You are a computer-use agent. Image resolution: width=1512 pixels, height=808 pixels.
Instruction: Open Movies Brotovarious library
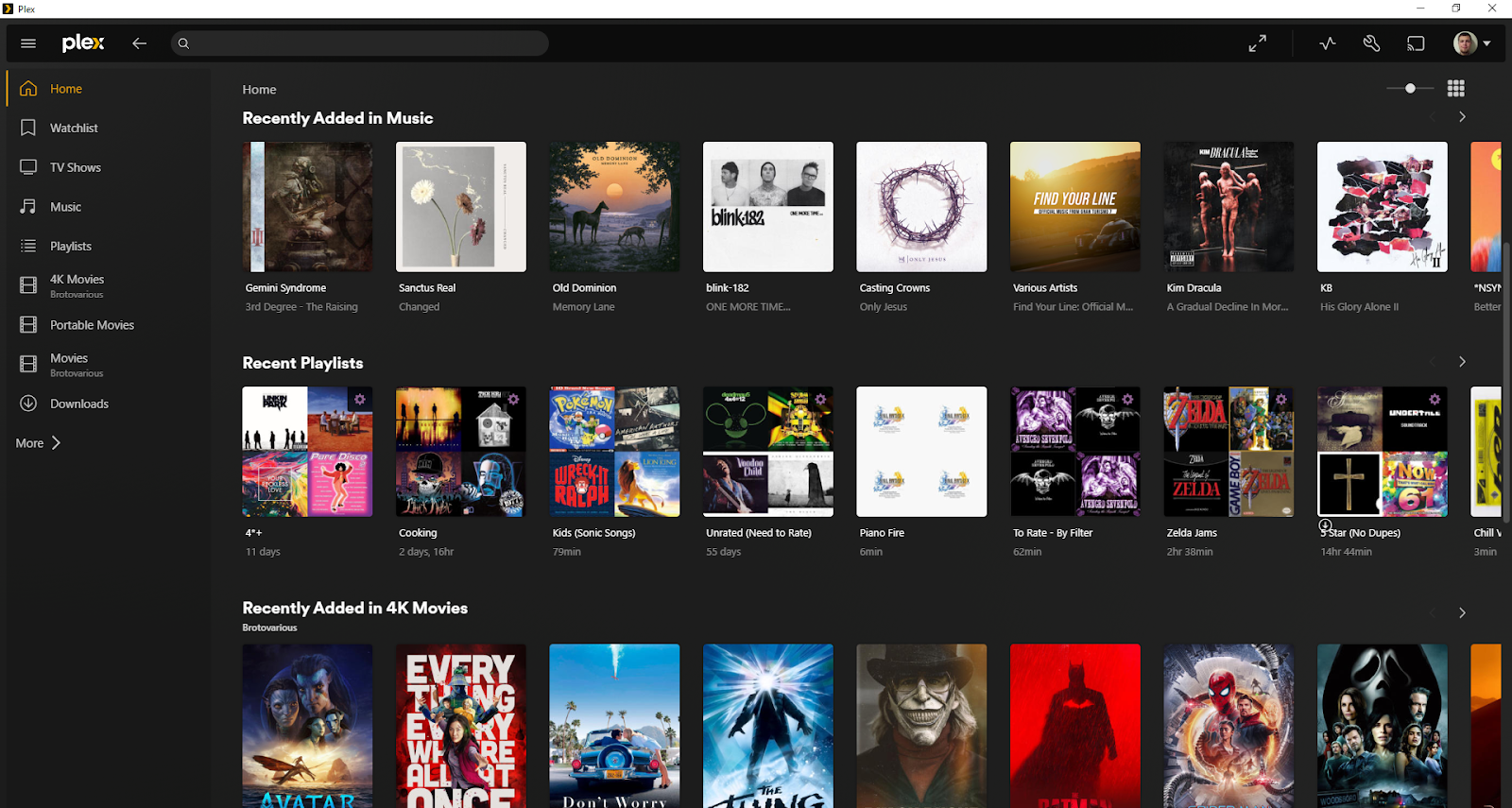[x=108, y=364]
